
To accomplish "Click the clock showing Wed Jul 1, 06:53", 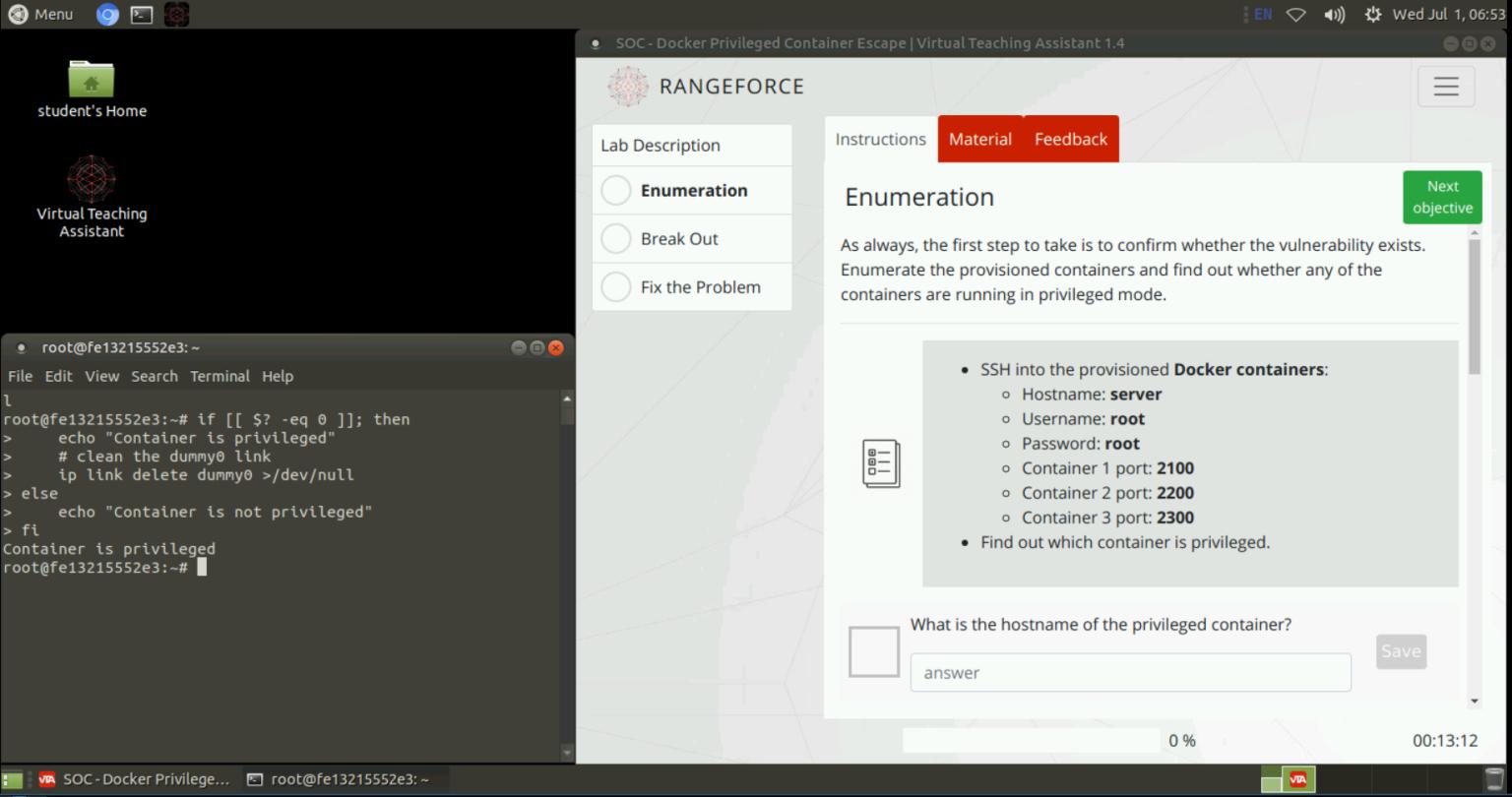I will click(1449, 14).
